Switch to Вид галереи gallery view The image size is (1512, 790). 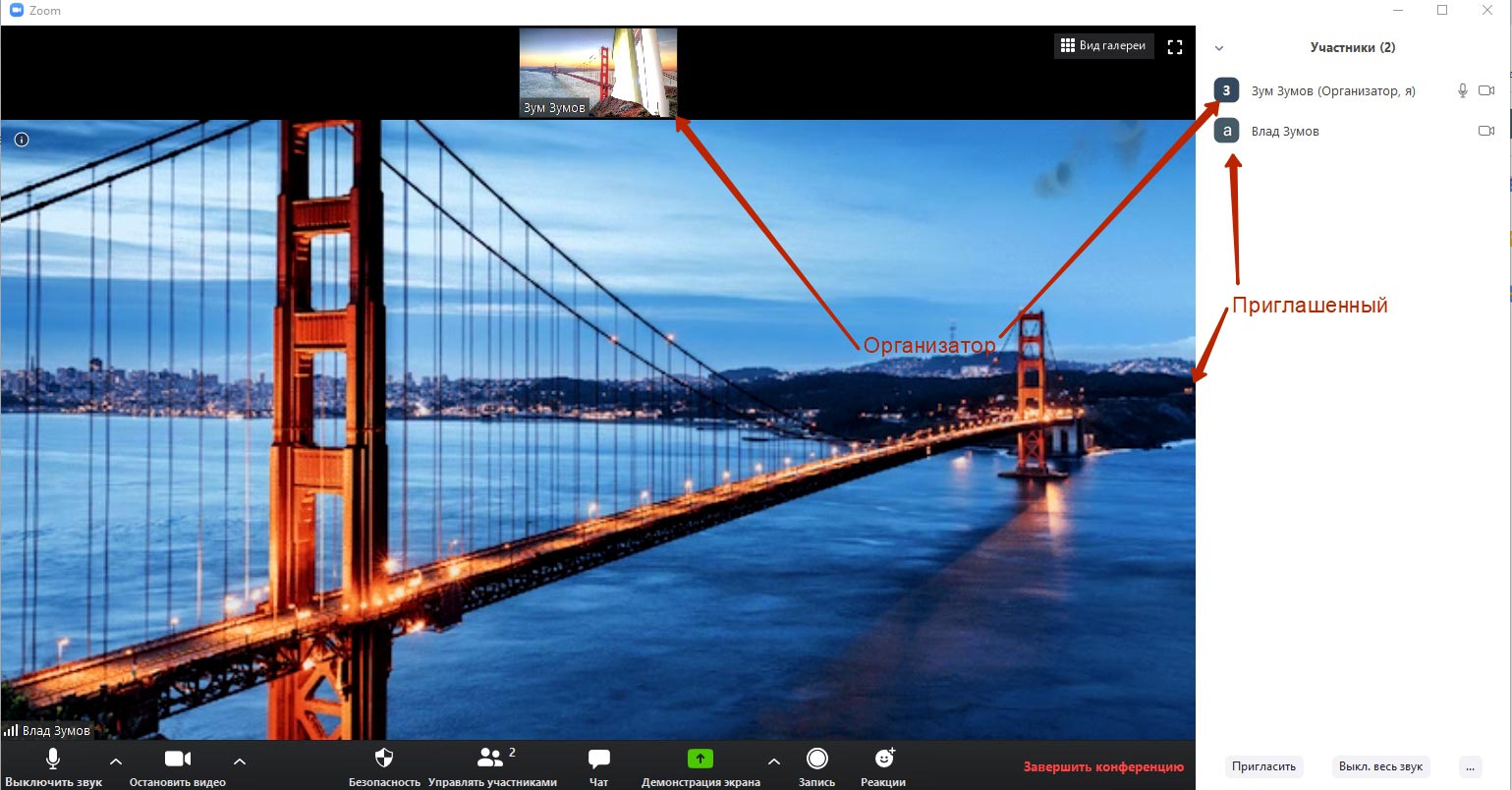(1102, 46)
